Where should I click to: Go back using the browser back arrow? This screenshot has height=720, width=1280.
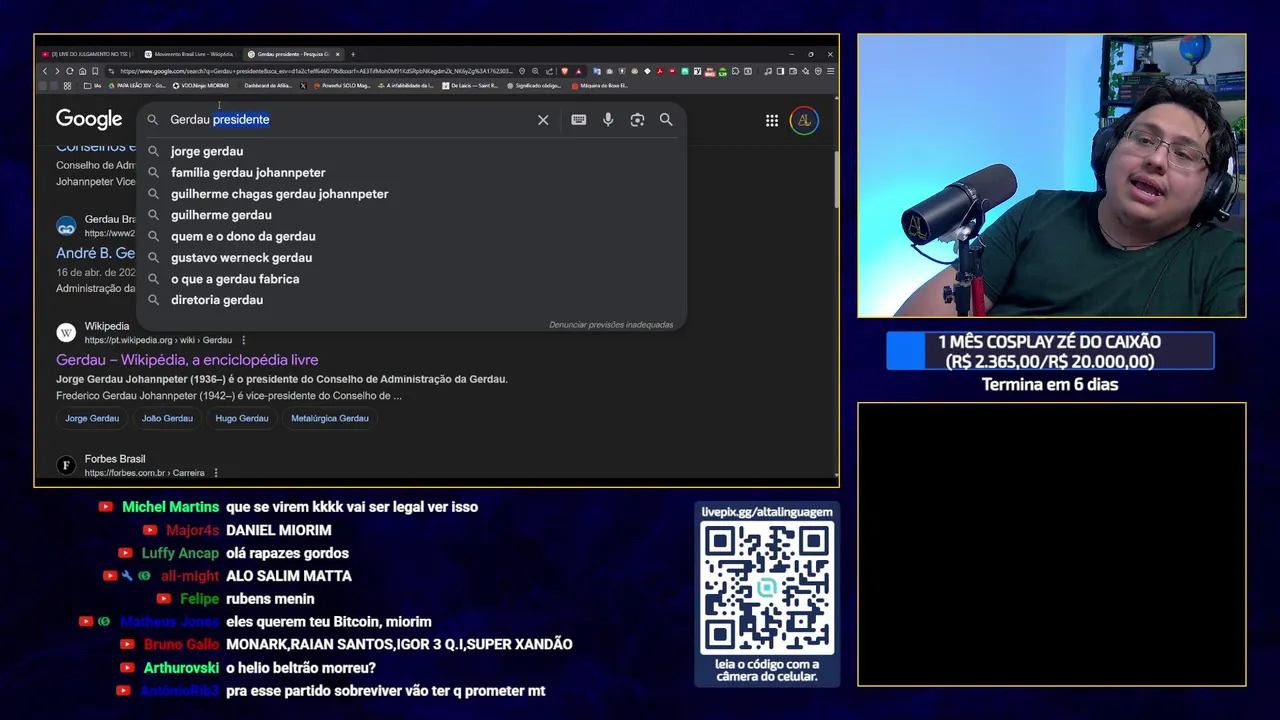tap(45, 71)
